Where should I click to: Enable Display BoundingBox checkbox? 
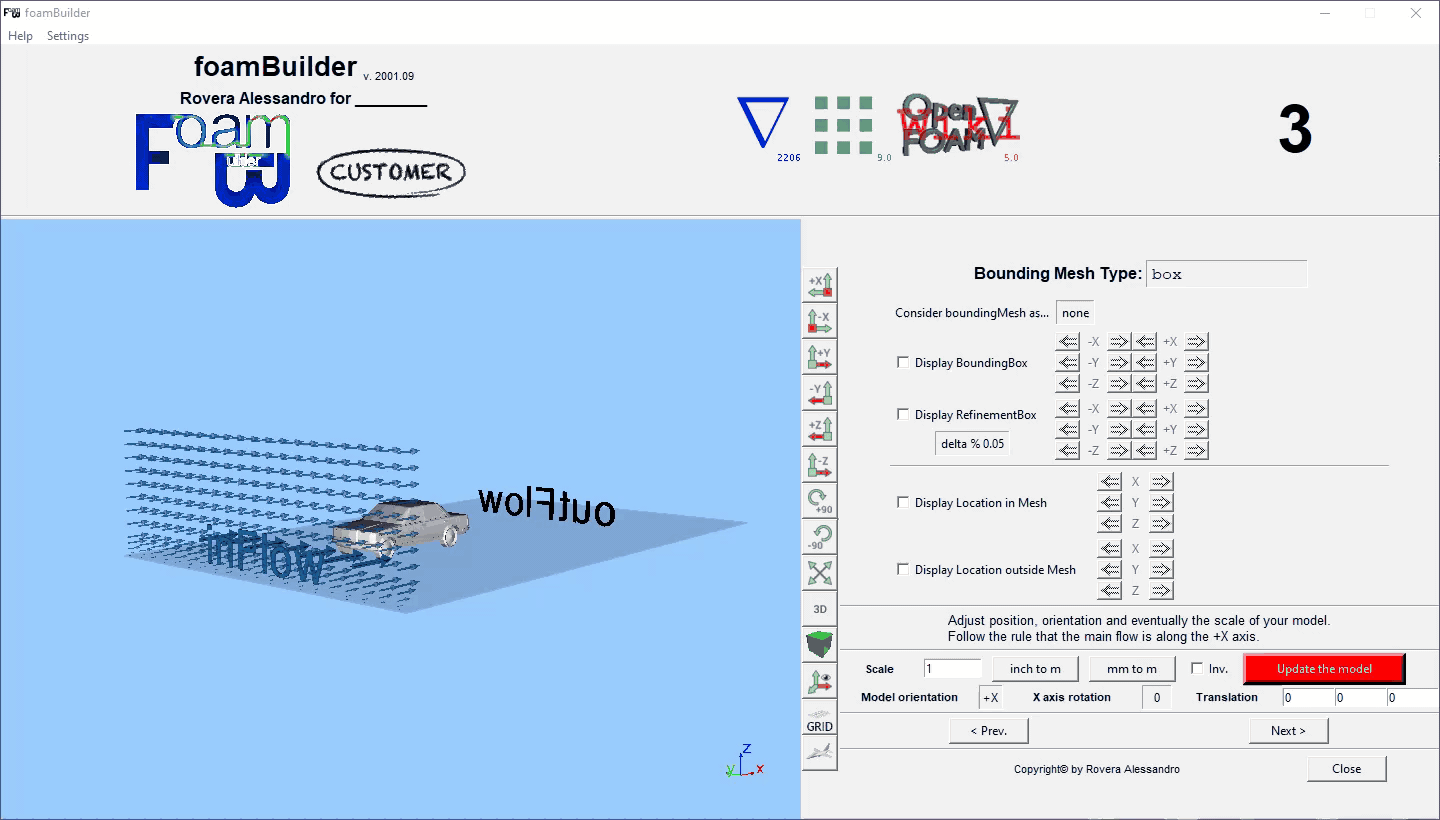click(903, 363)
